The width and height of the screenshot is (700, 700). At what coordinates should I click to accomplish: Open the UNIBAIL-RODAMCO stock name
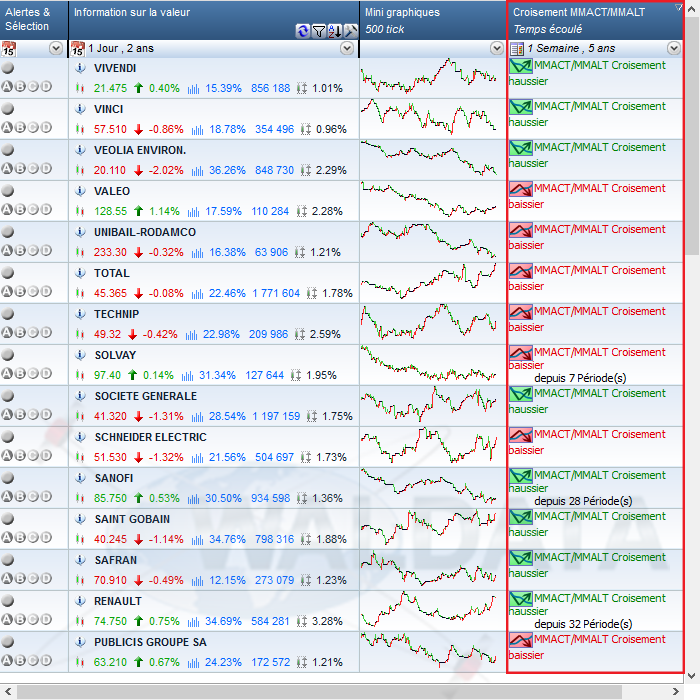click(145, 232)
